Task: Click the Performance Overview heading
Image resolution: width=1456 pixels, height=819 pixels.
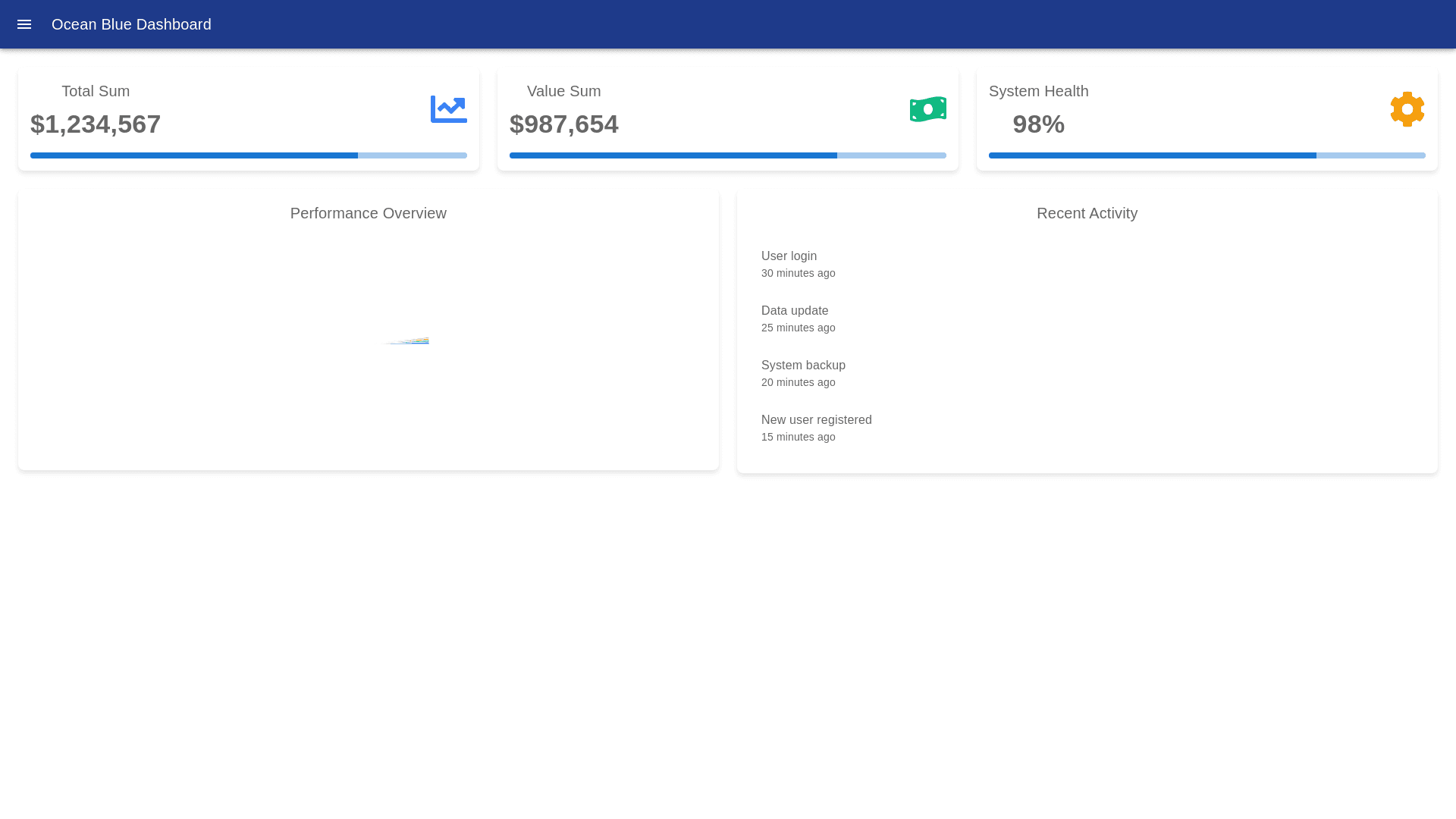Action: pyautogui.click(x=369, y=213)
